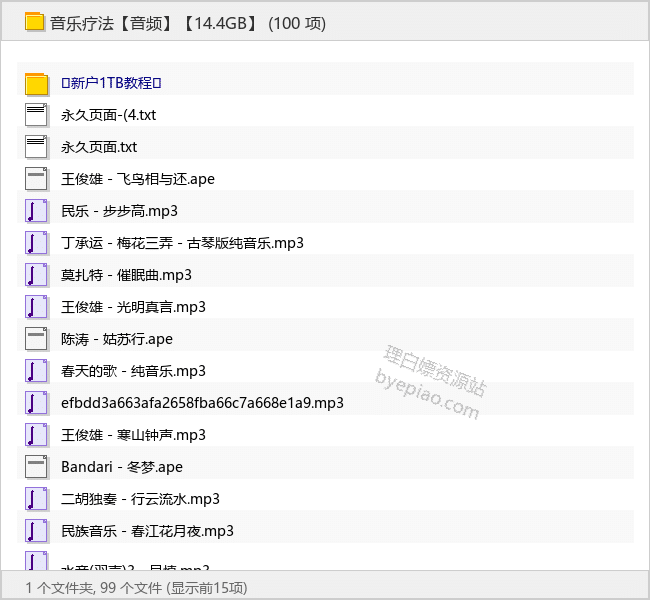Select 丁承运 - 梅花三弄 - 古琴版纯音乐.mp3
Viewport: 650px width, 600px height.
click(x=182, y=243)
